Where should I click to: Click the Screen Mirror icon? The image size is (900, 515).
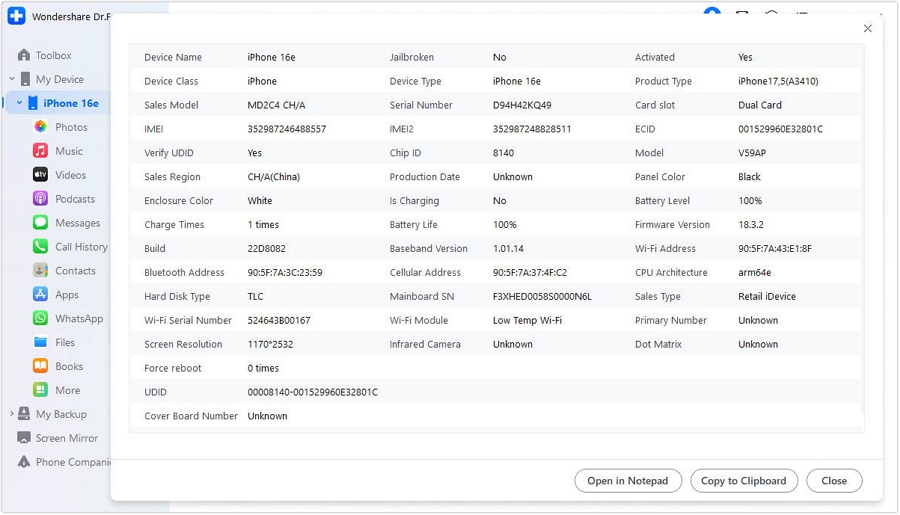click(24, 438)
